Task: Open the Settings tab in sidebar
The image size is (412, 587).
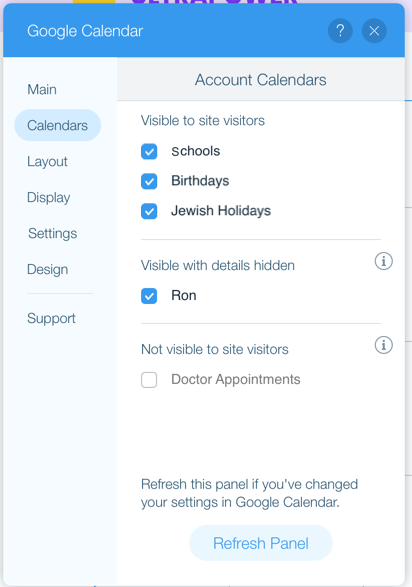Action: [52, 234]
